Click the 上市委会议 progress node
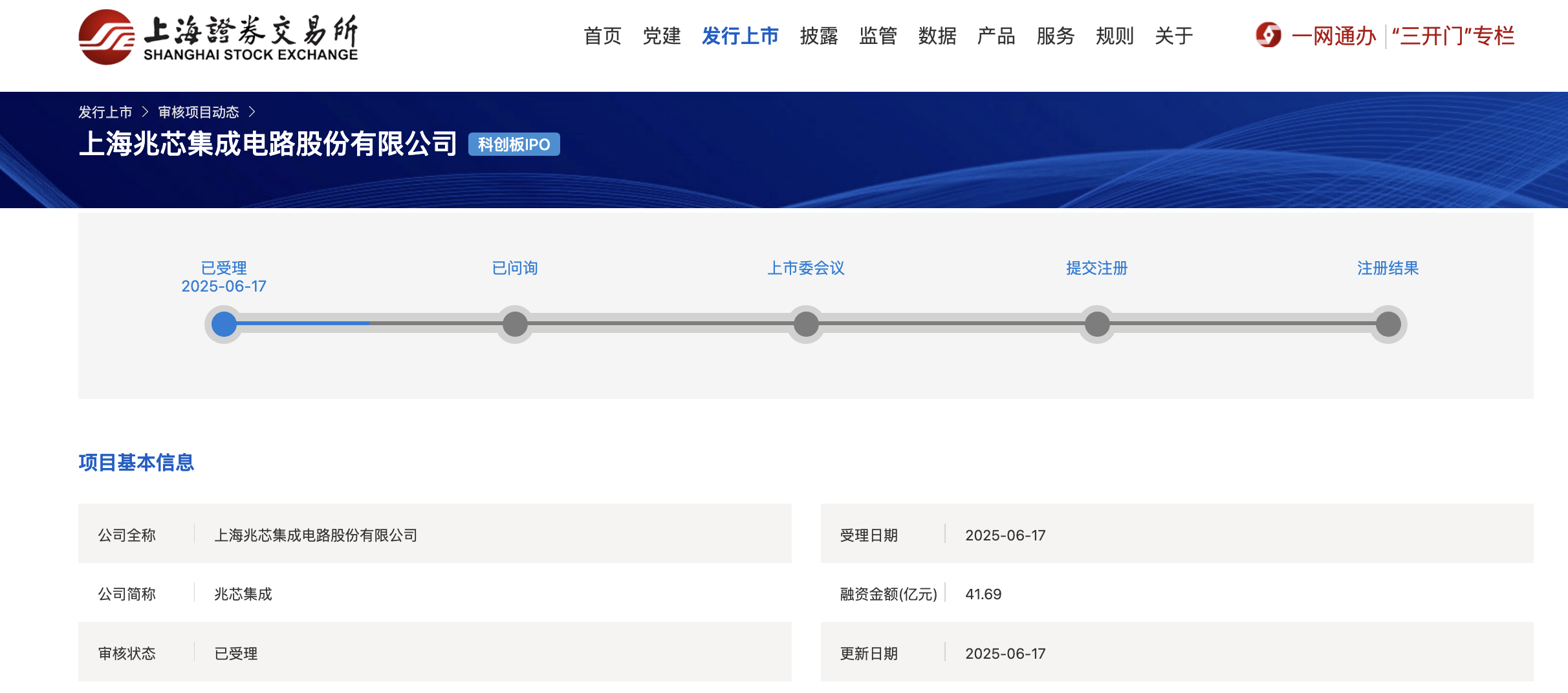Screen dimensions: 1568x693 click(806, 324)
